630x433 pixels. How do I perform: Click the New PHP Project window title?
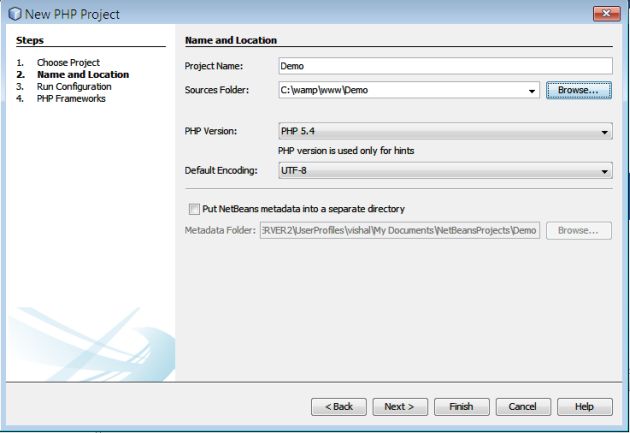(x=72, y=14)
